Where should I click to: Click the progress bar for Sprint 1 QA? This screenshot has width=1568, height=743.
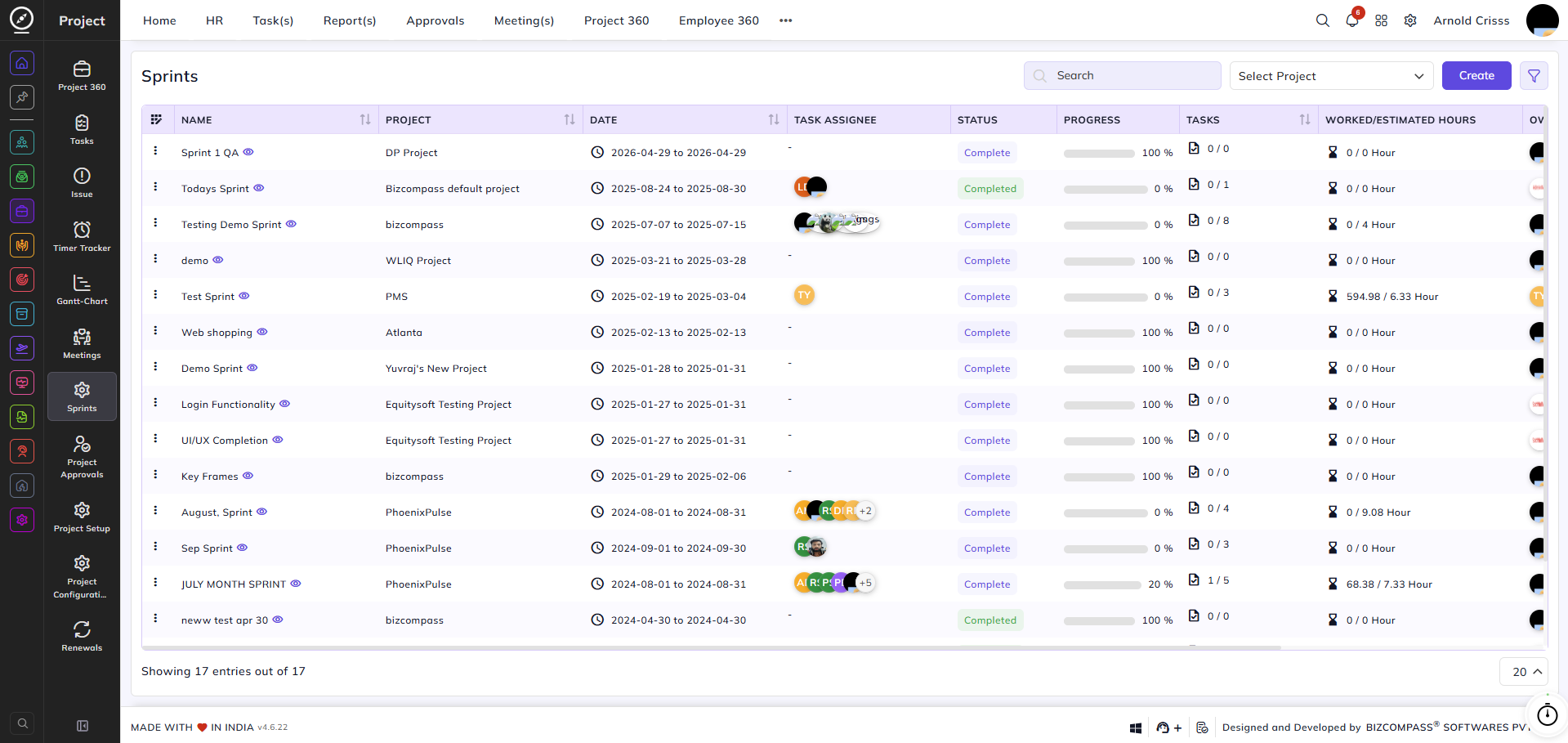(1099, 153)
